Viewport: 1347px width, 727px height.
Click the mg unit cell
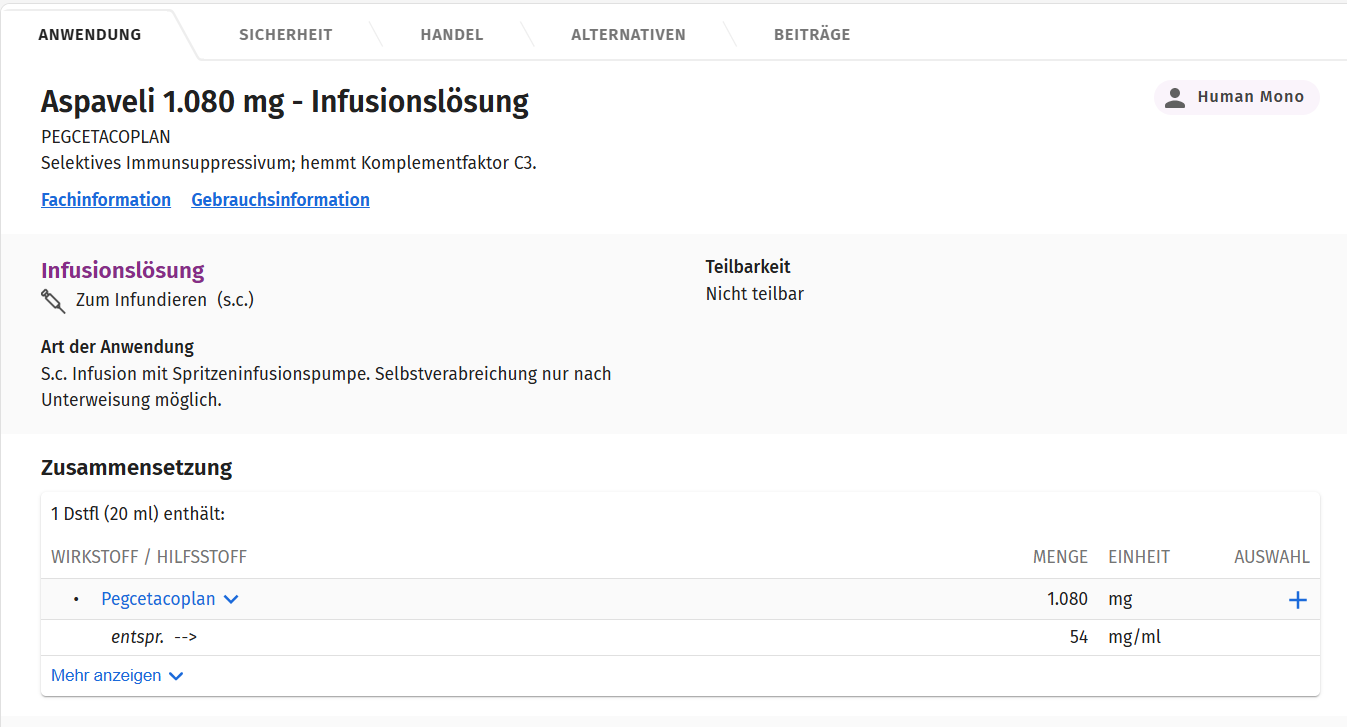point(1120,599)
